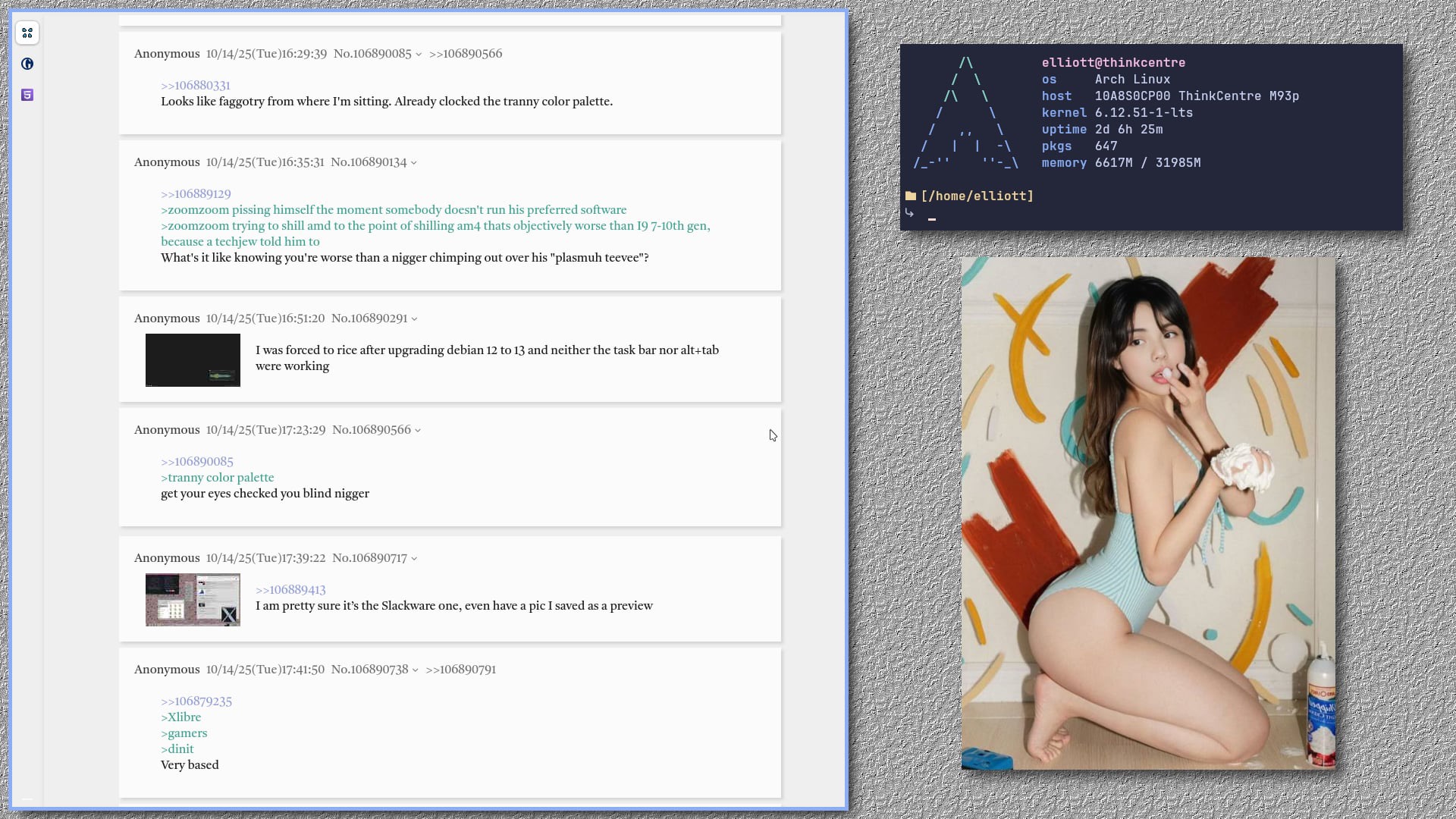The image size is (1456, 819).
Task: Expand the dark Debian rice thumbnail
Action: point(193,360)
